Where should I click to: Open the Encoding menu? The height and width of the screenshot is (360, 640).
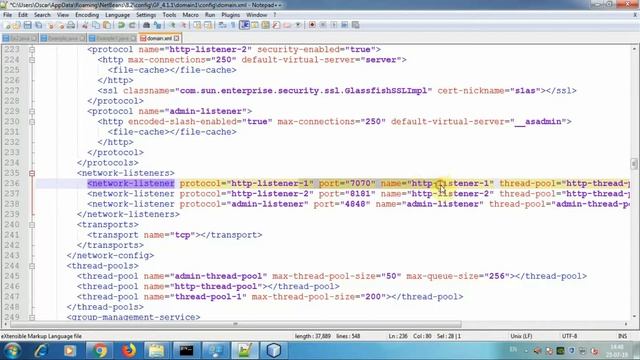coord(87,15)
